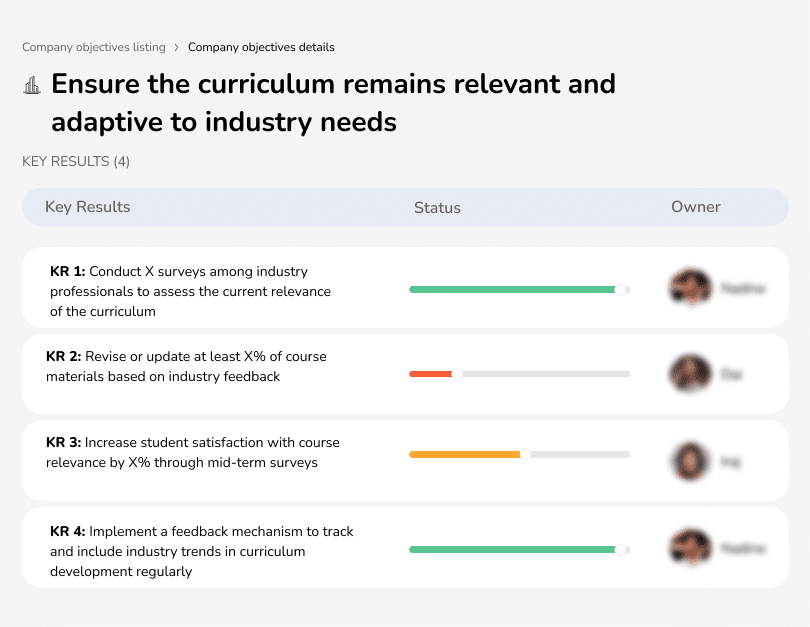Click the objective title heading
This screenshot has width=810, height=627.
(x=333, y=102)
